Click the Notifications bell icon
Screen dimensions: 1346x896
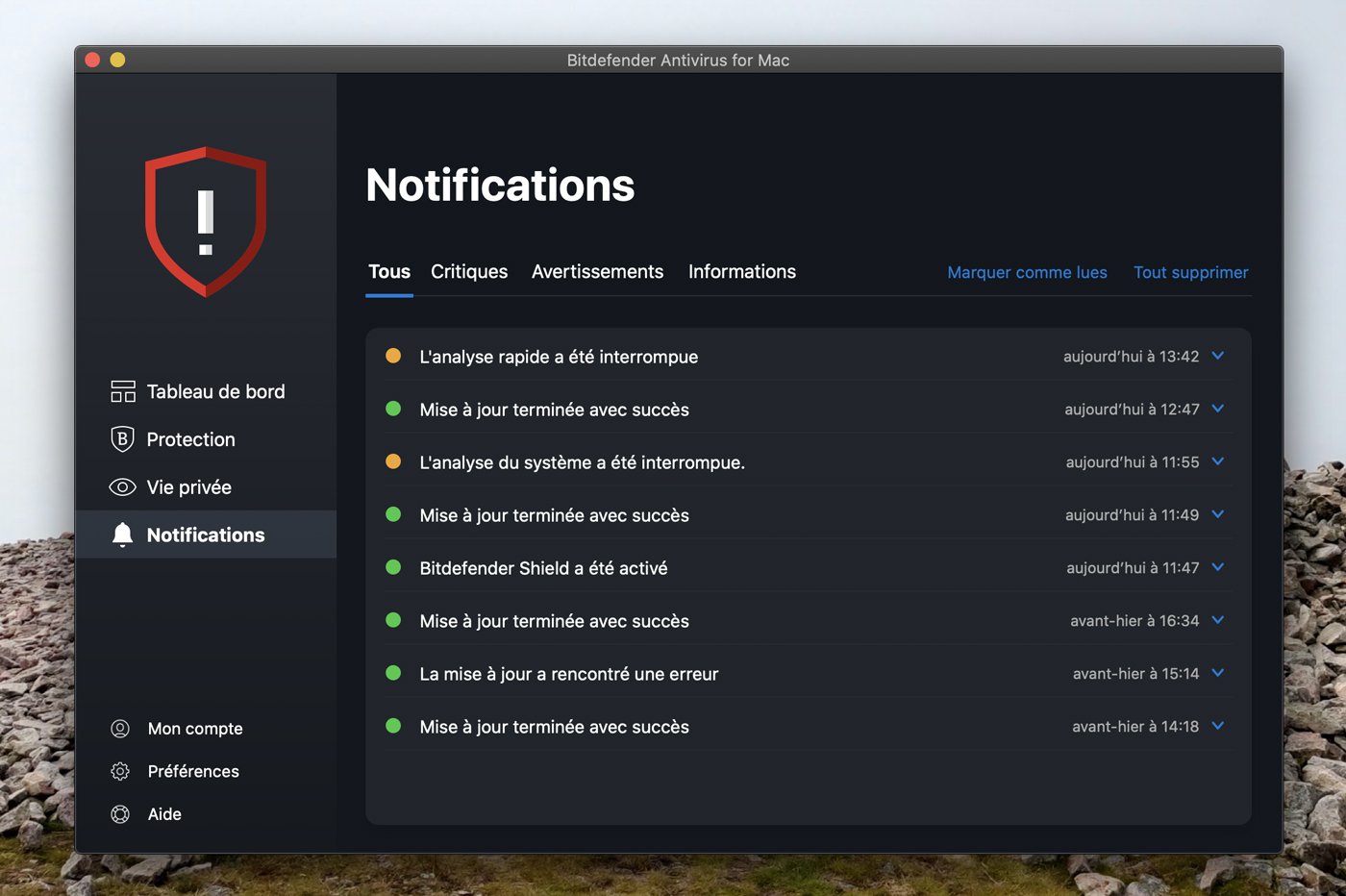coord(122,535)
